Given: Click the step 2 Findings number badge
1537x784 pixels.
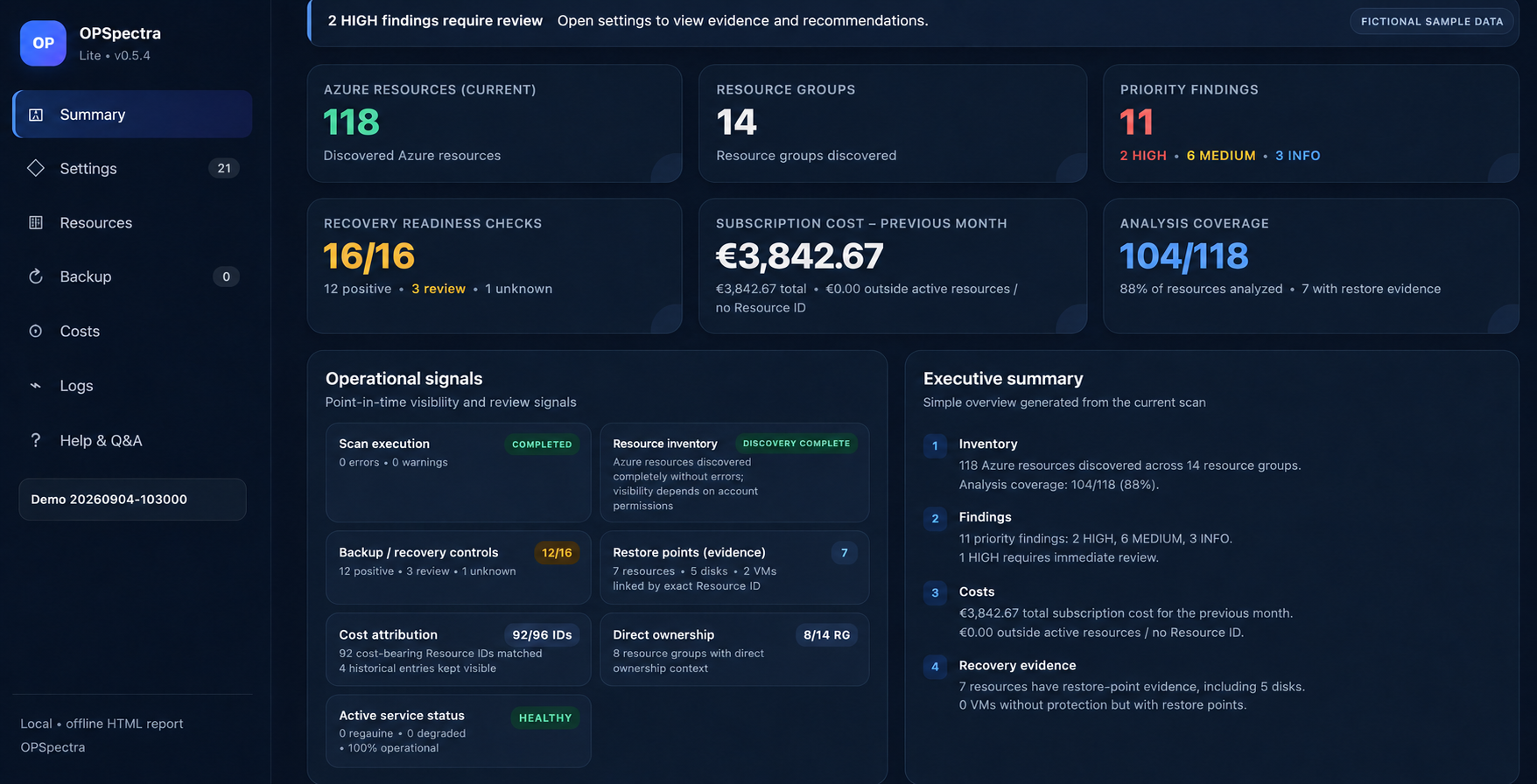Looking at the screenshot, I should click(935, 519).
